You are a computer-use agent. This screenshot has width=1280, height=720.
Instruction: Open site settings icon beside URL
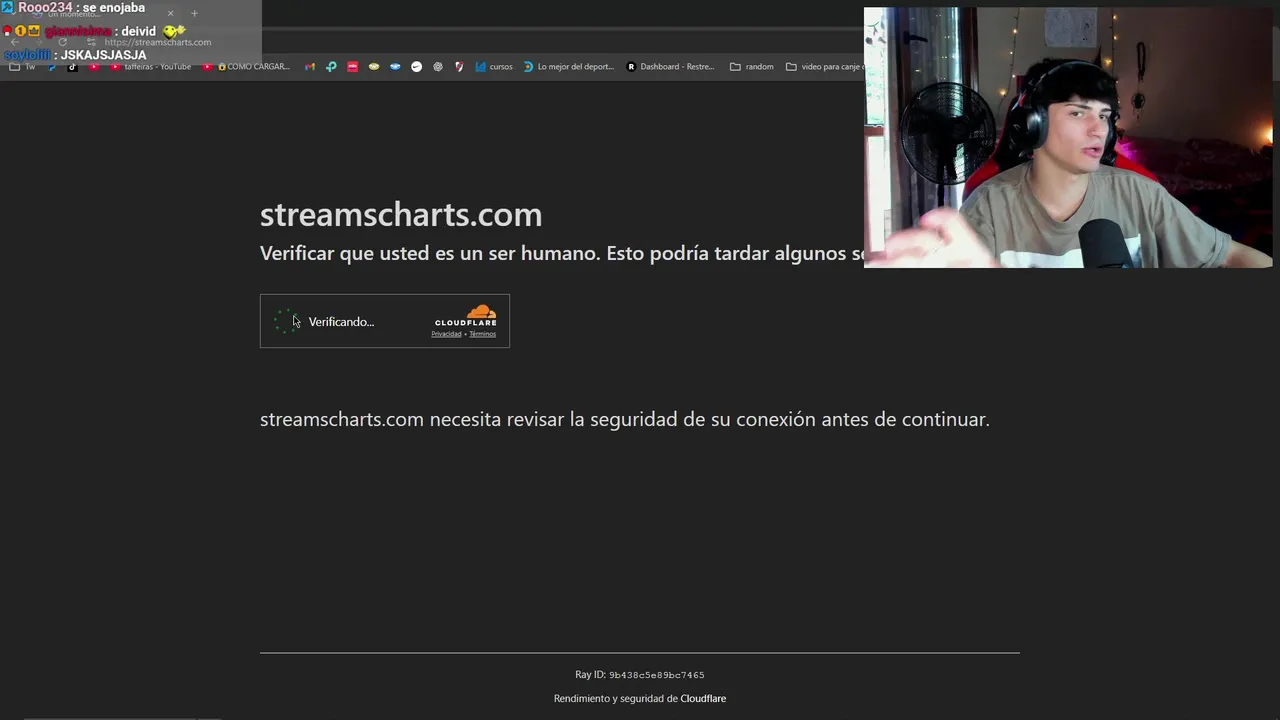pos(91,42)
